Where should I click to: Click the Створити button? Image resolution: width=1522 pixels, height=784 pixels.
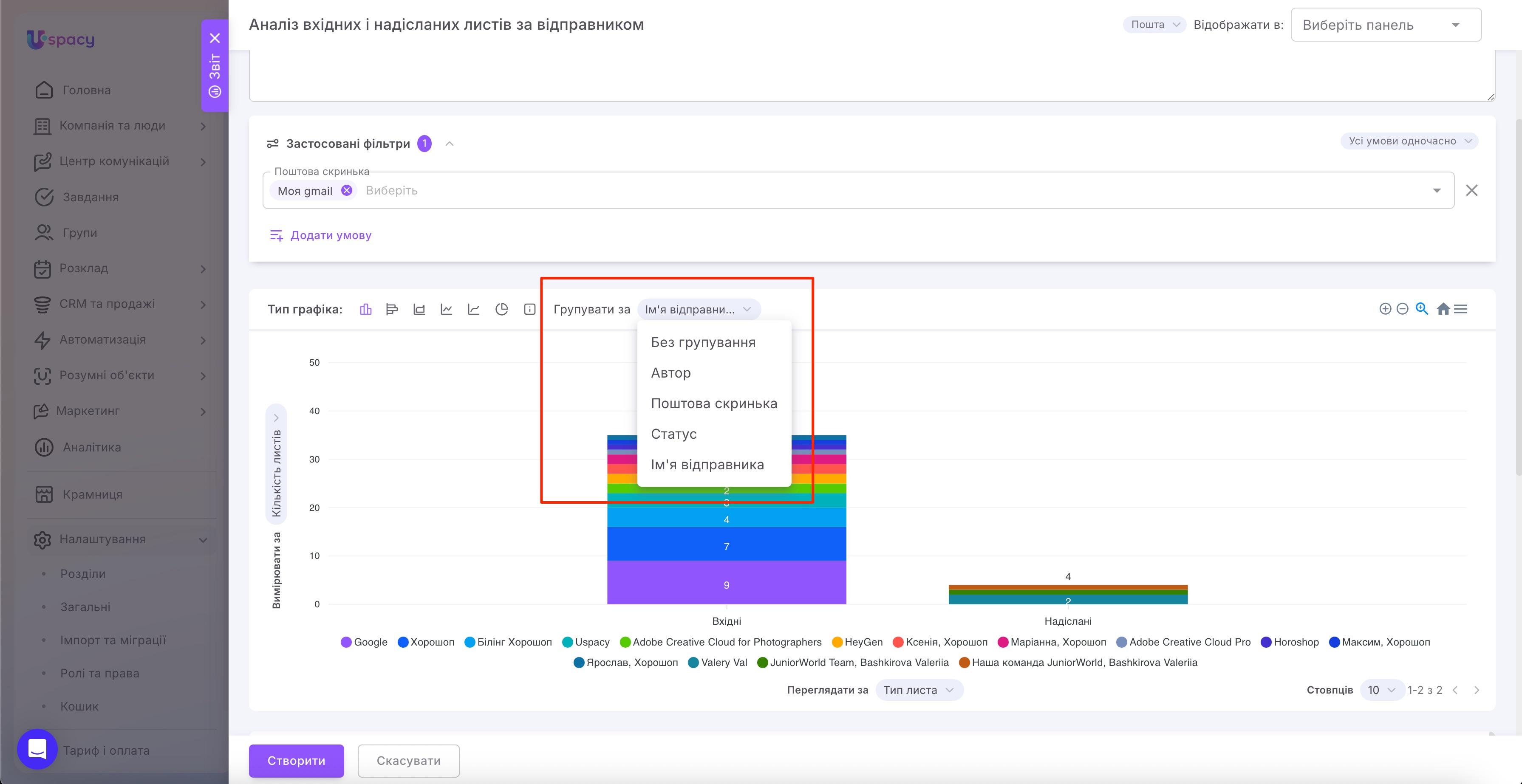coord(296,760)
